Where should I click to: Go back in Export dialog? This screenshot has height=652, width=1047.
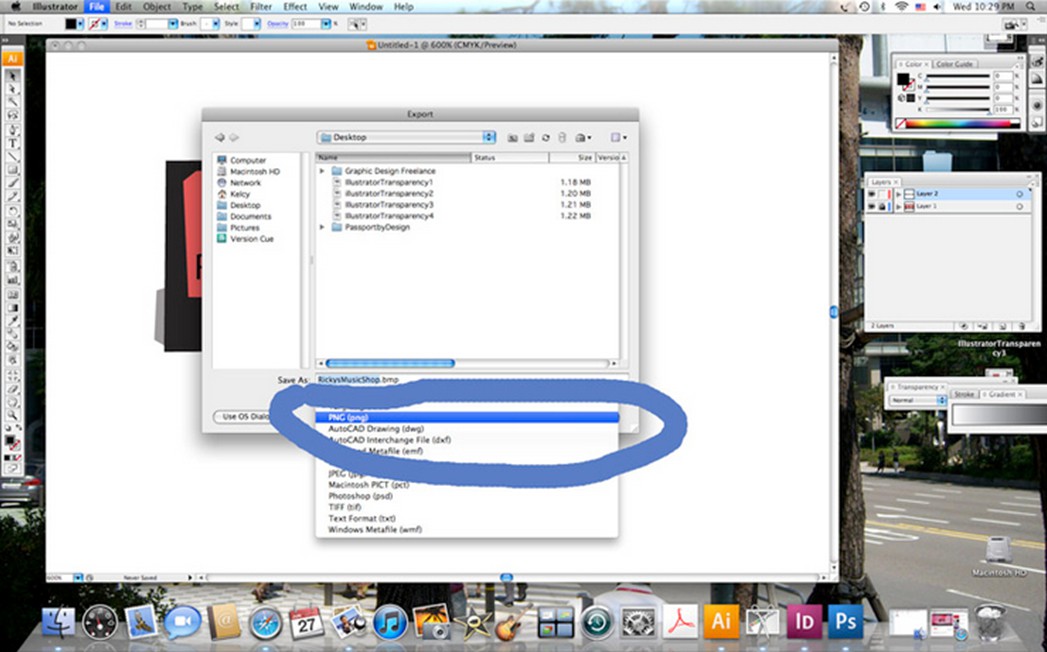[x=220, y=137]
